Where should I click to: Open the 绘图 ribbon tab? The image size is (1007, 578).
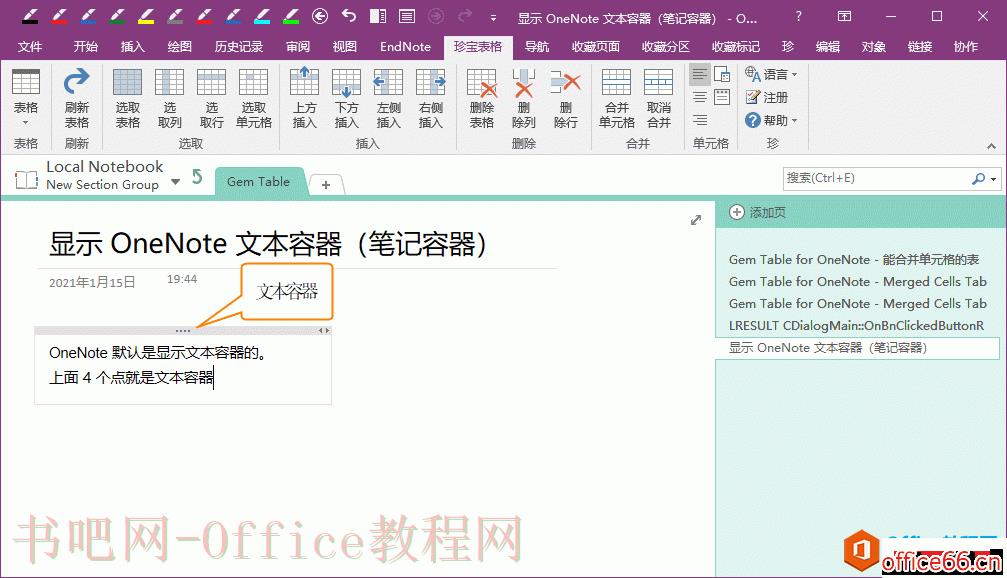coord(180,46)
